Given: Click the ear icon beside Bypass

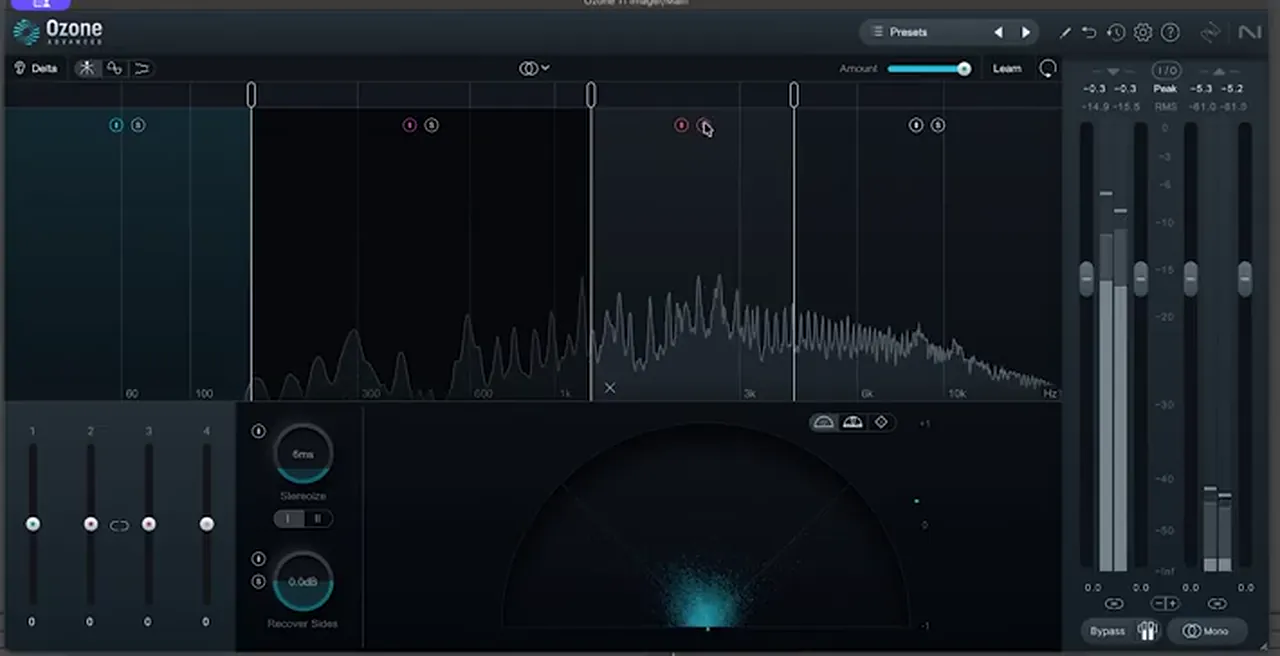Looking at the screenshot, I should pyautogui.click(x=1148, y=631).
